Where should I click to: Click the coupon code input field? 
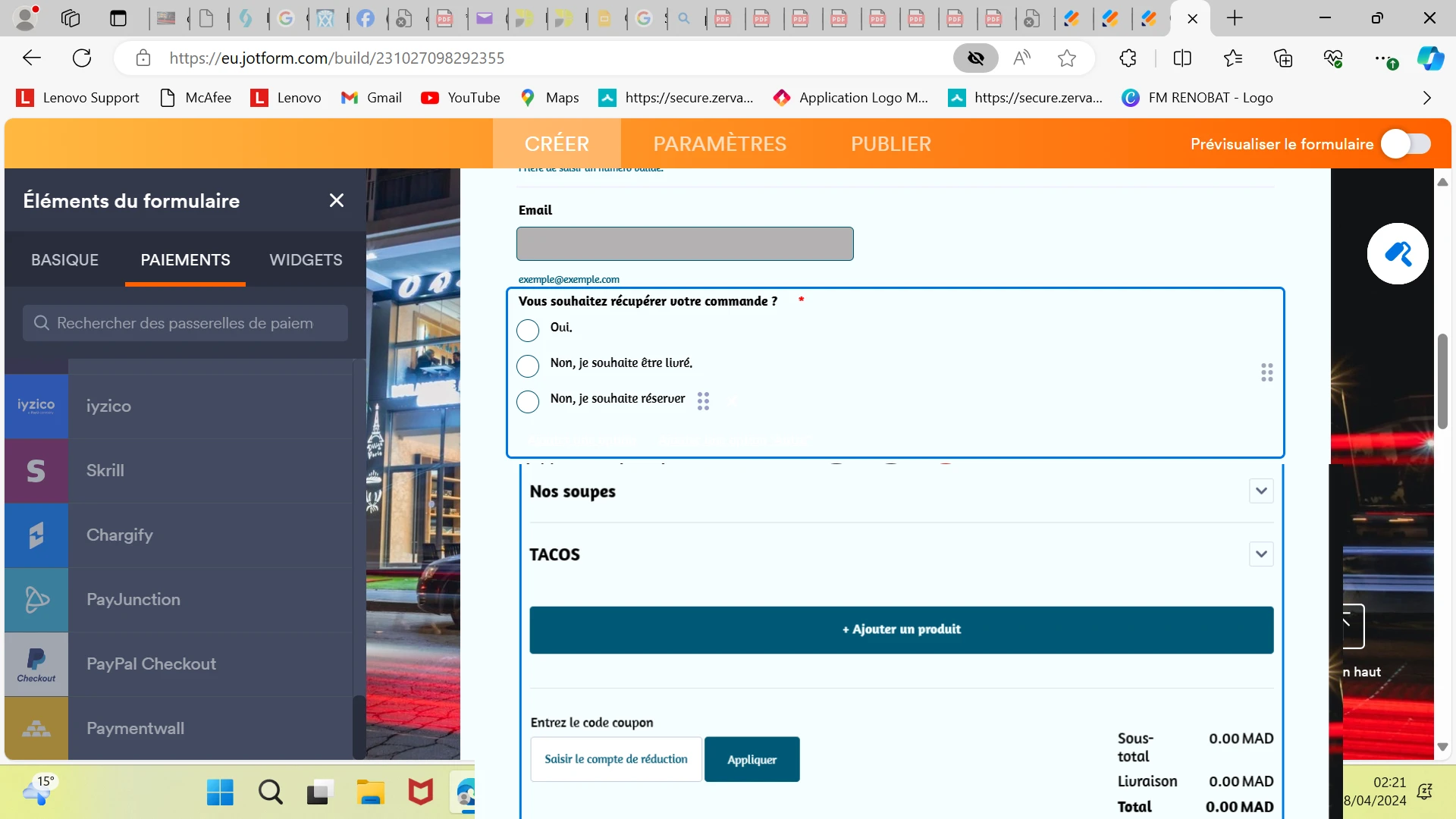(616, 758)
